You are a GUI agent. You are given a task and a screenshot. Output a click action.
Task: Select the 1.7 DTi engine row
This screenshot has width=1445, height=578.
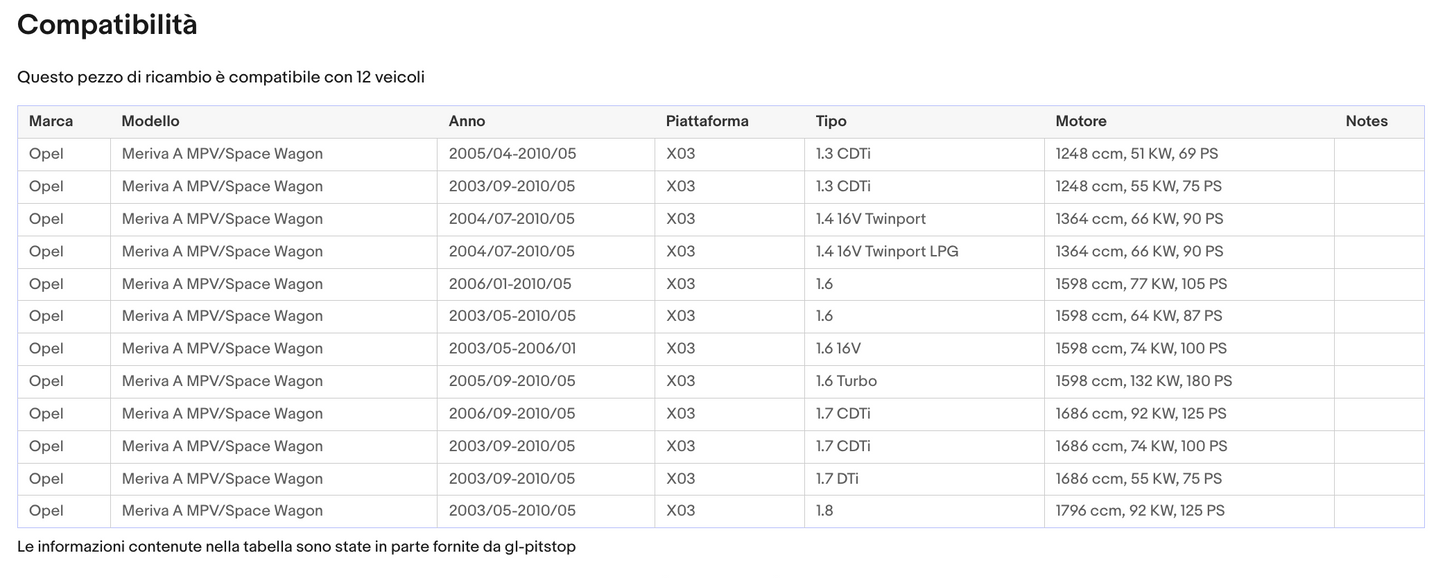click(838, 478)
